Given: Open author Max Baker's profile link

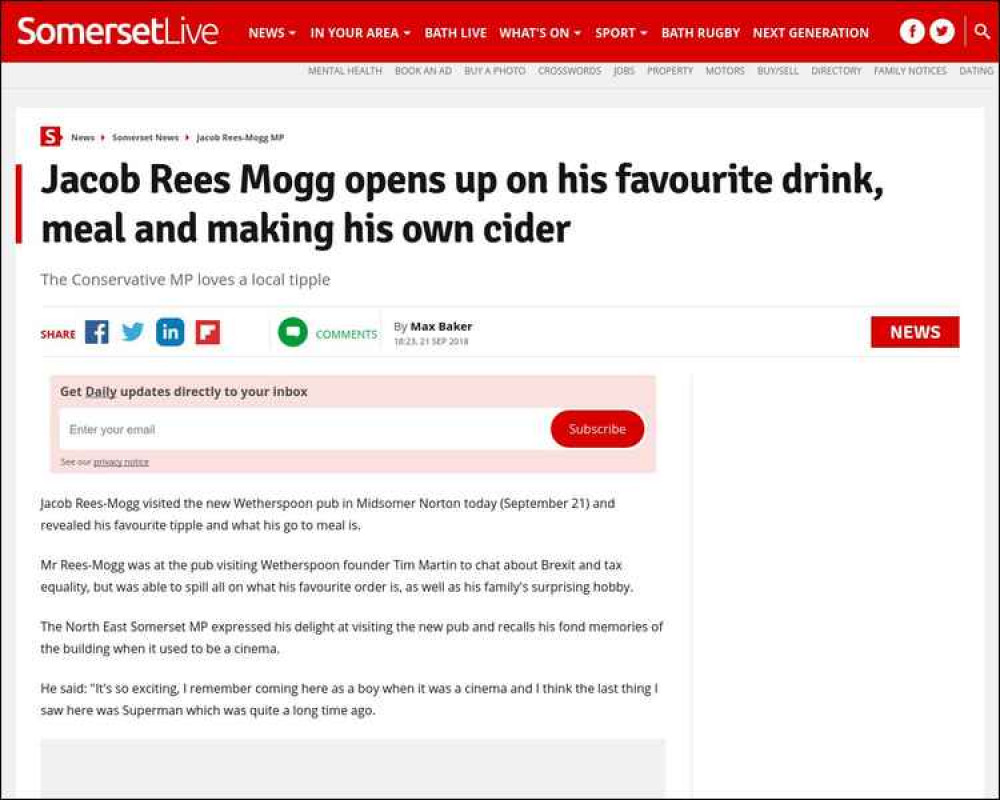Looking at the screenshot, I should tap(441, 327).
